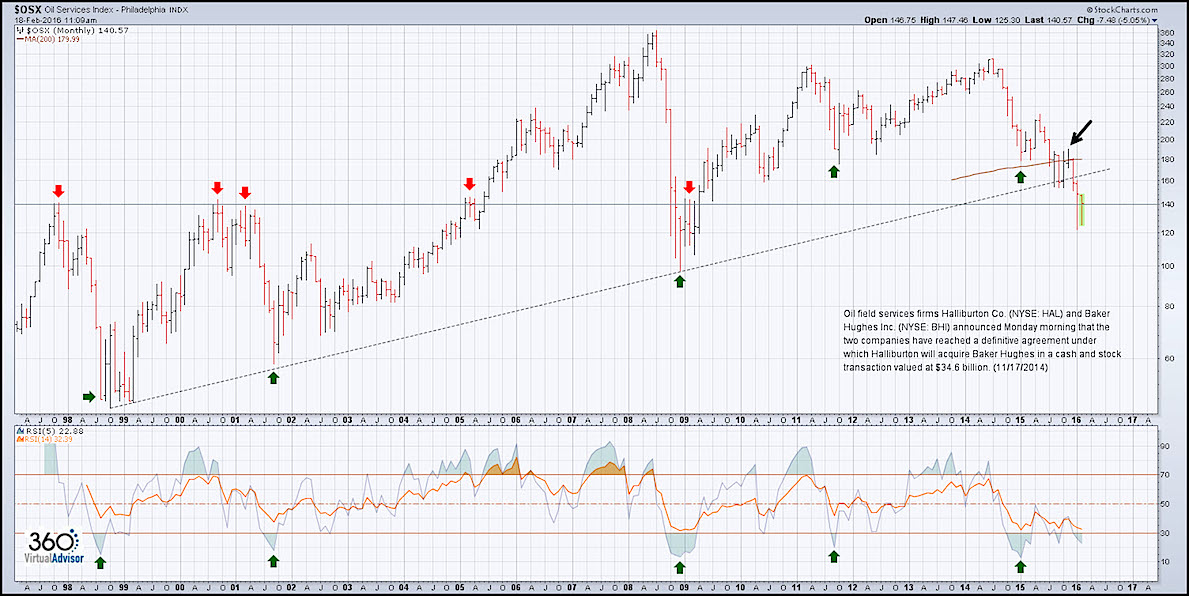The width and height of the screenshot is (1189, 596).
Task: Click the 'Open 146.75' value
Action: (x=888, y=21)
